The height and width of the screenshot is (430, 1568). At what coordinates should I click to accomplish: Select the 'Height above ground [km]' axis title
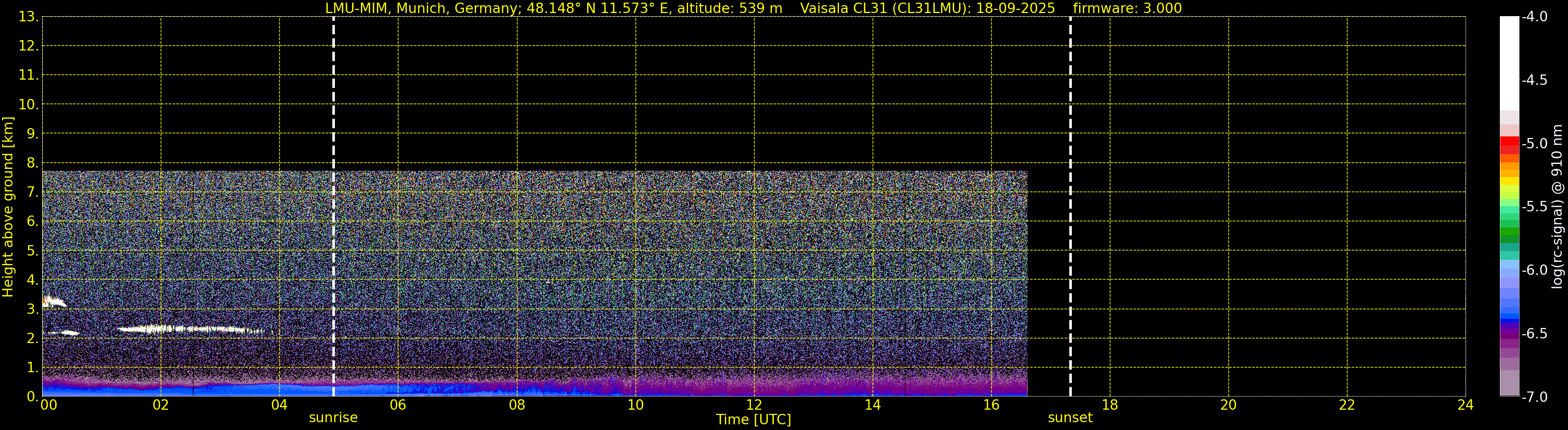[x=8, y=207]
